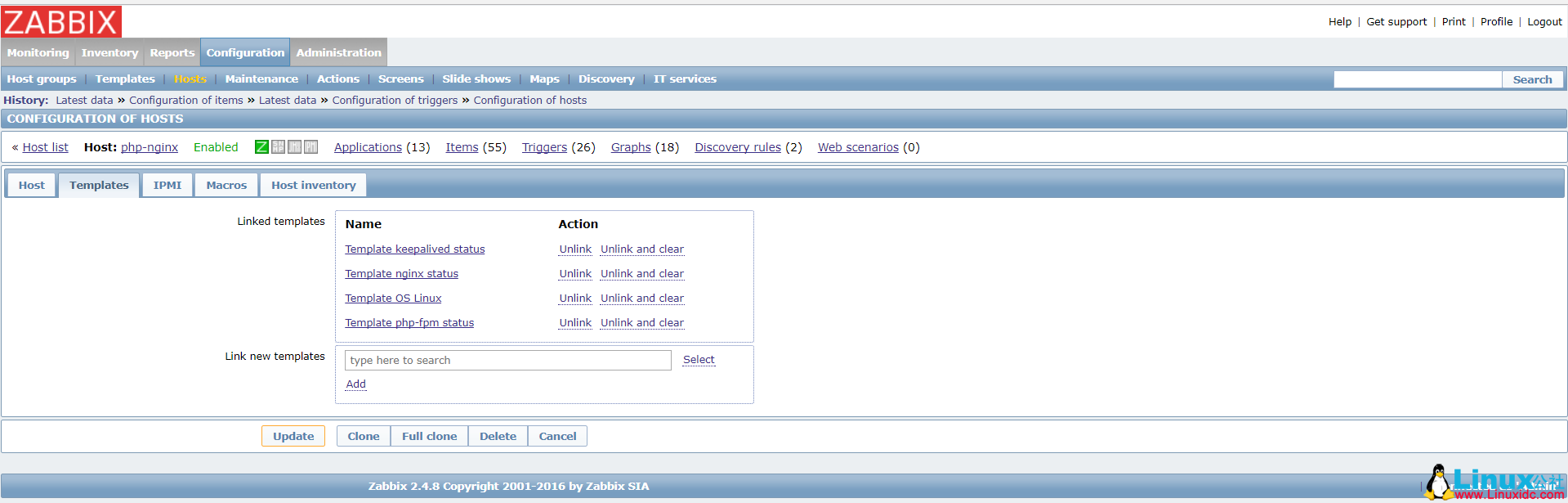Viewport: 1568px width, 503px height.
Task: Go to Host groups submenu
Action: (41, 79)
